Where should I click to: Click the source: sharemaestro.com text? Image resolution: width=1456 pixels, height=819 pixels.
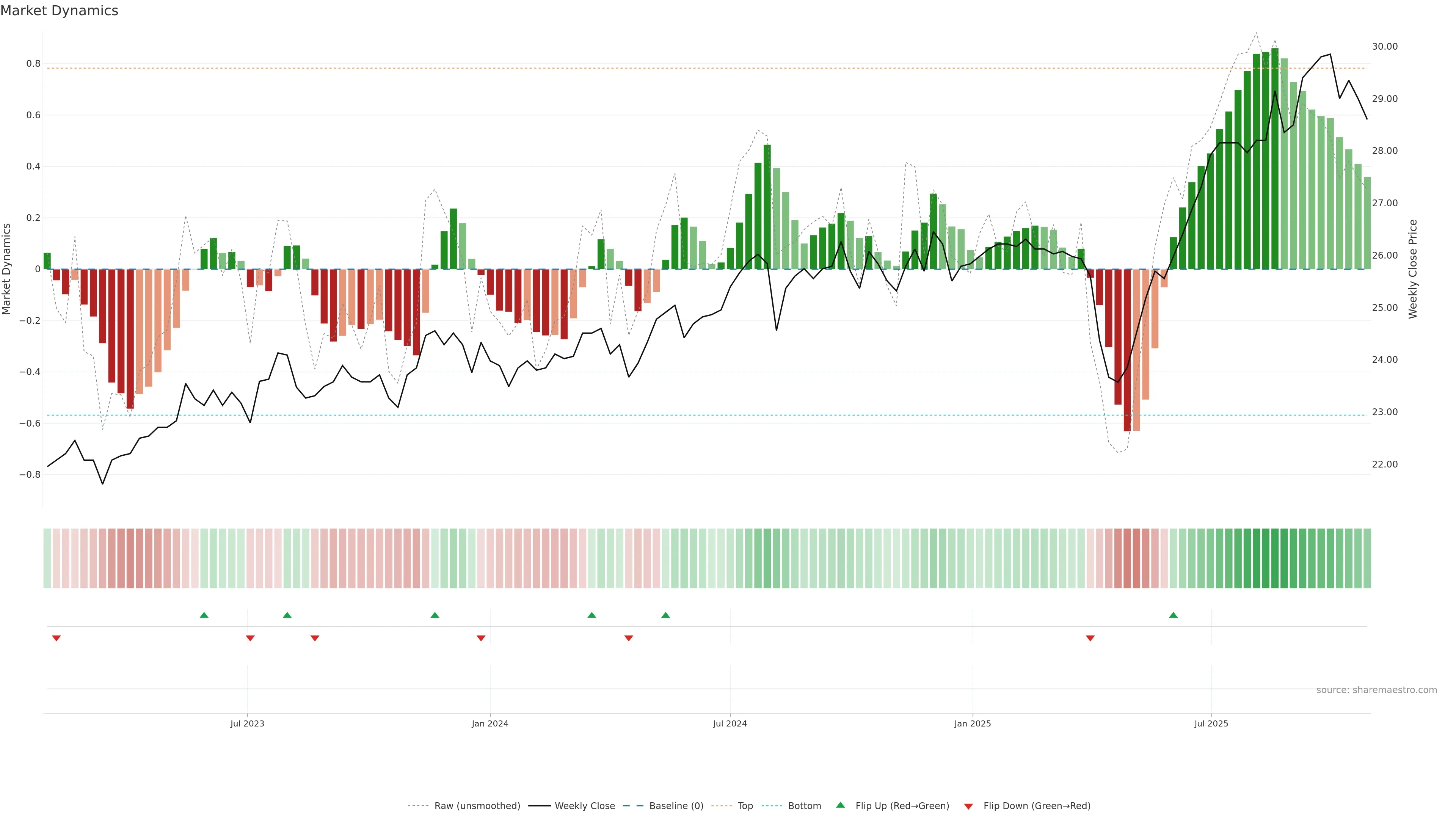pos(1376,690)
